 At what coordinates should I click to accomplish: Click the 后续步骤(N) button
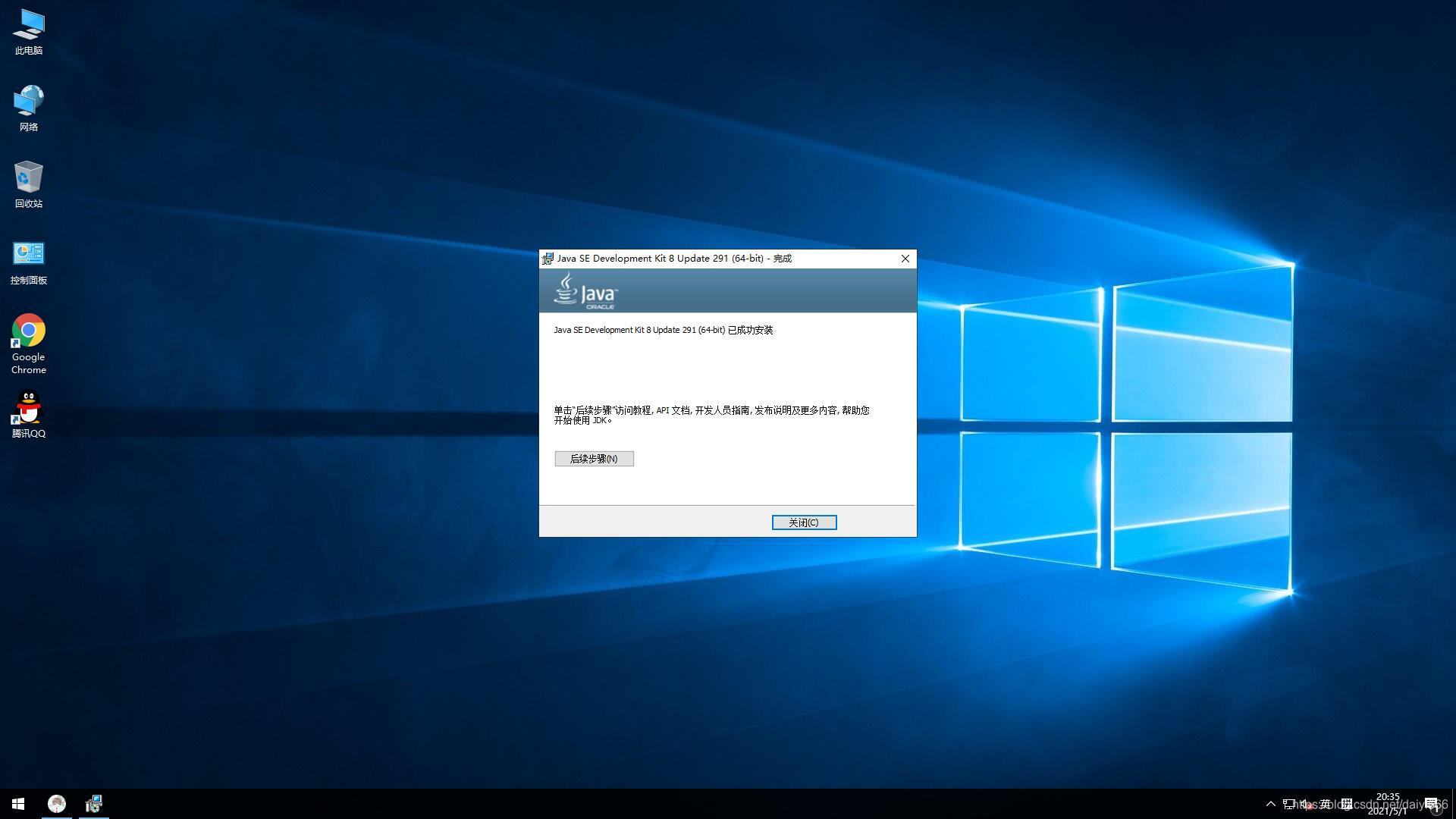[594, 459]
